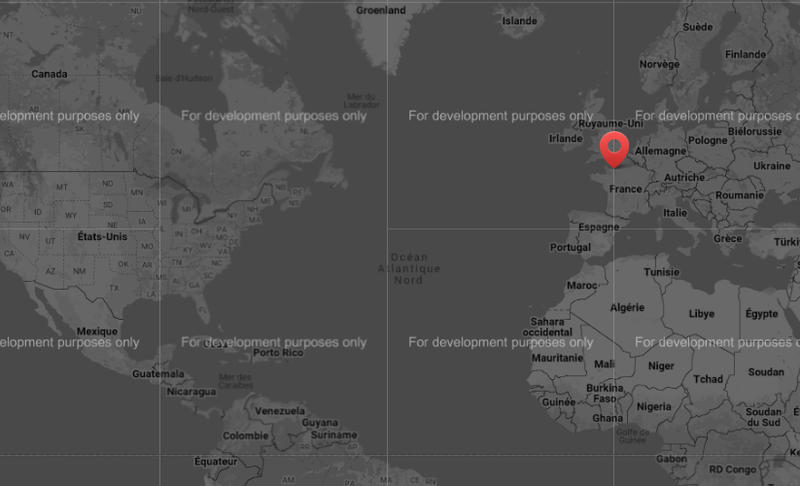Click the Islande map label

click(x=519, y=20)
